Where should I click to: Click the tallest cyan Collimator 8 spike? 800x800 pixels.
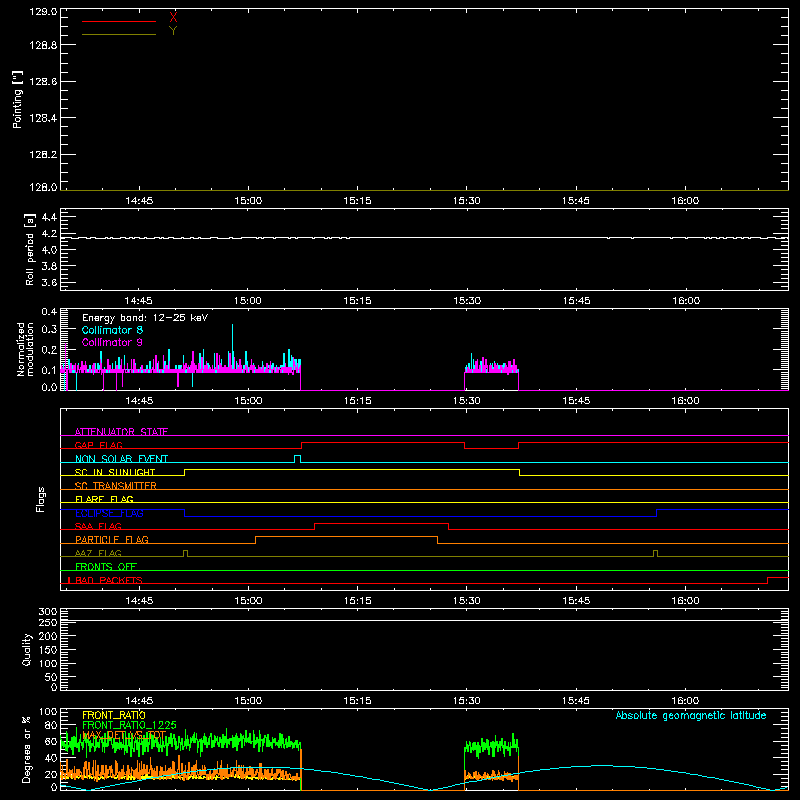[233, 347]
